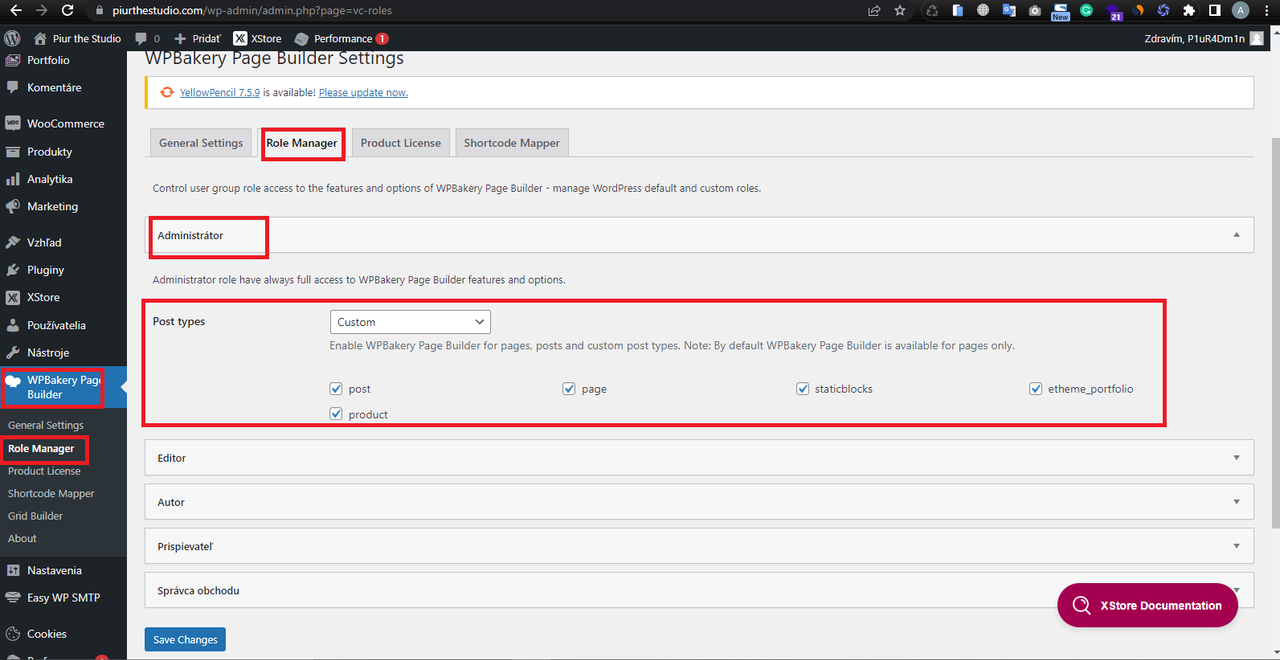1280x660 pixels.
Task: Open the Google Translate extension icon
Action: 1008,10
